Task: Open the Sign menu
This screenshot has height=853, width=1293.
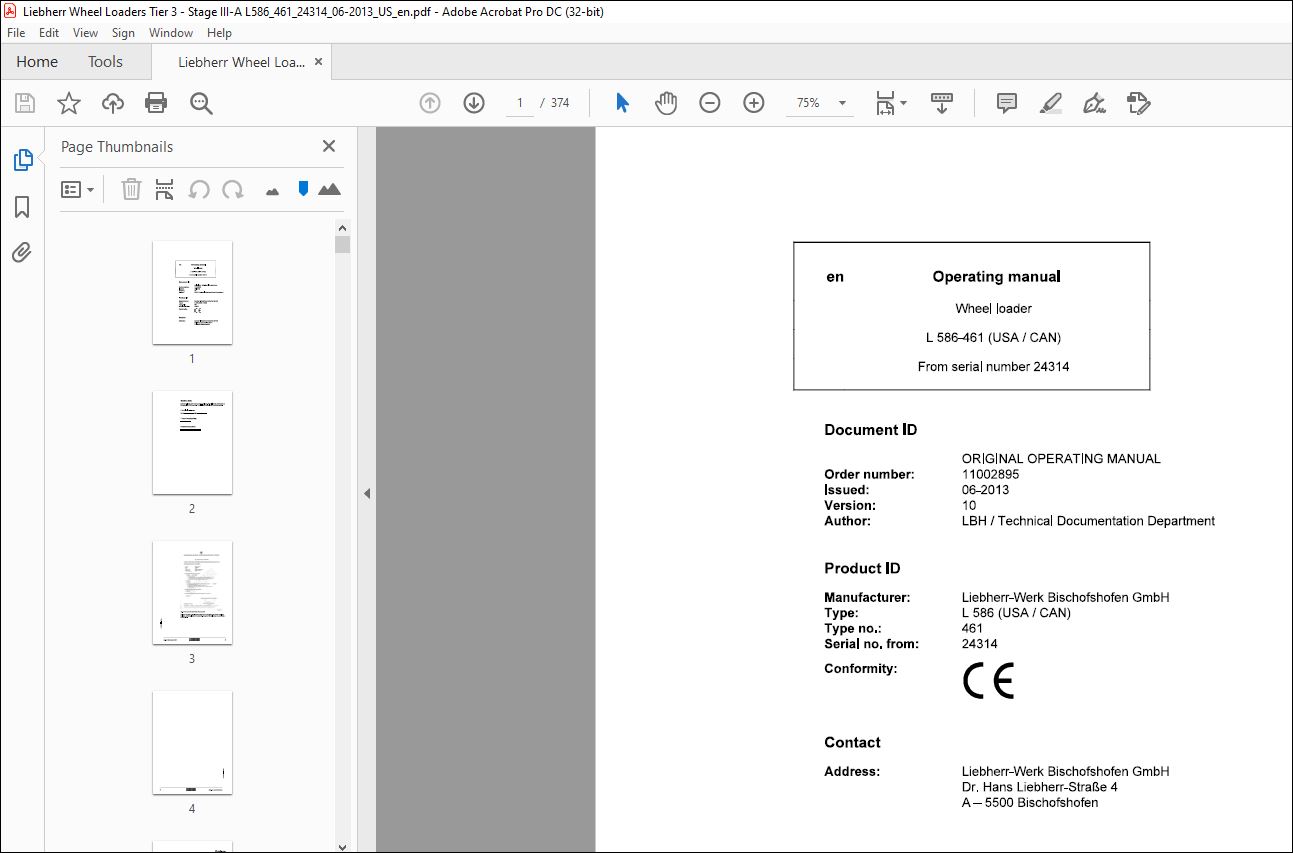Action: point(123,33)
